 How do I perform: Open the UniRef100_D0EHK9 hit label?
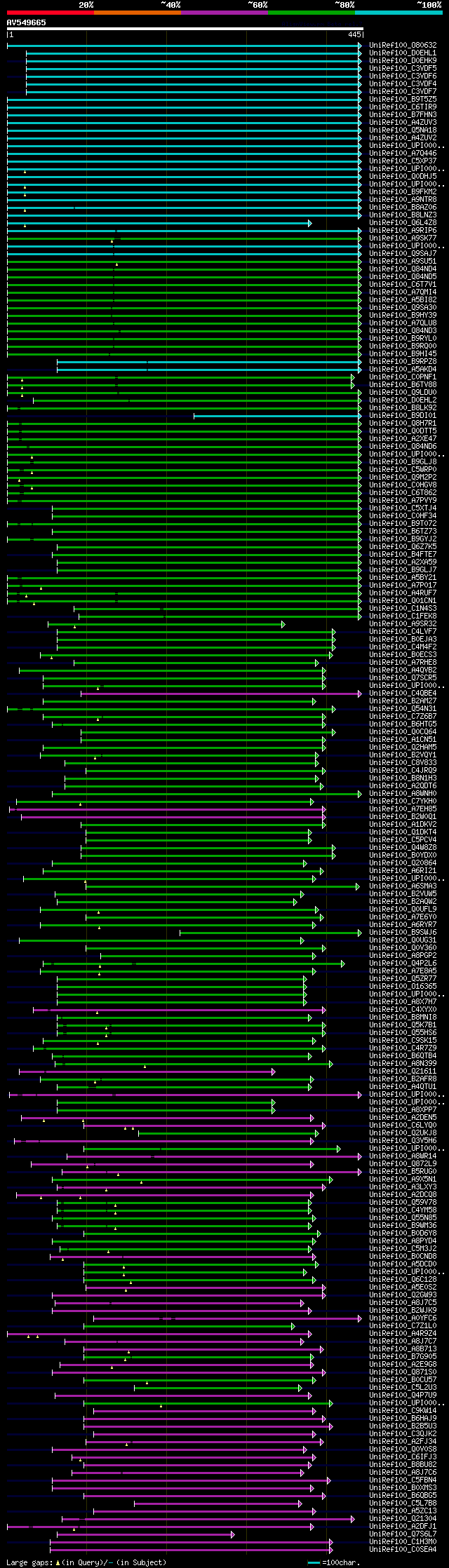click(403, 60)
